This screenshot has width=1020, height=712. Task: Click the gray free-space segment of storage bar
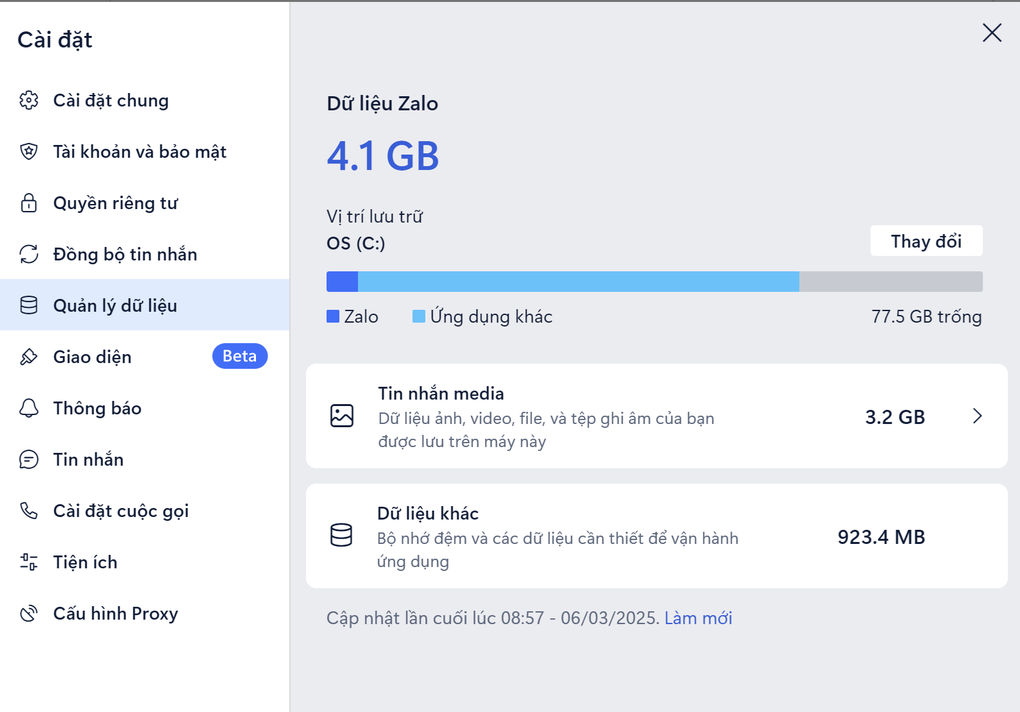891,282
